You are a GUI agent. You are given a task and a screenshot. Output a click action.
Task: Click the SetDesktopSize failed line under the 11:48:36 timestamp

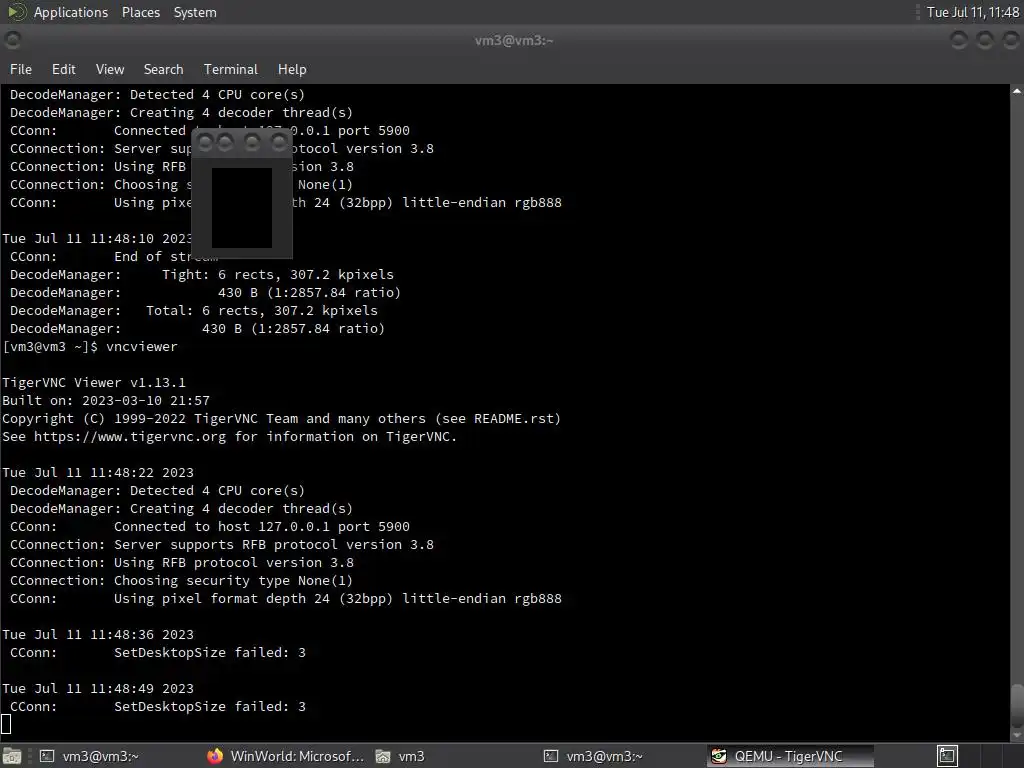pos(157,652)
